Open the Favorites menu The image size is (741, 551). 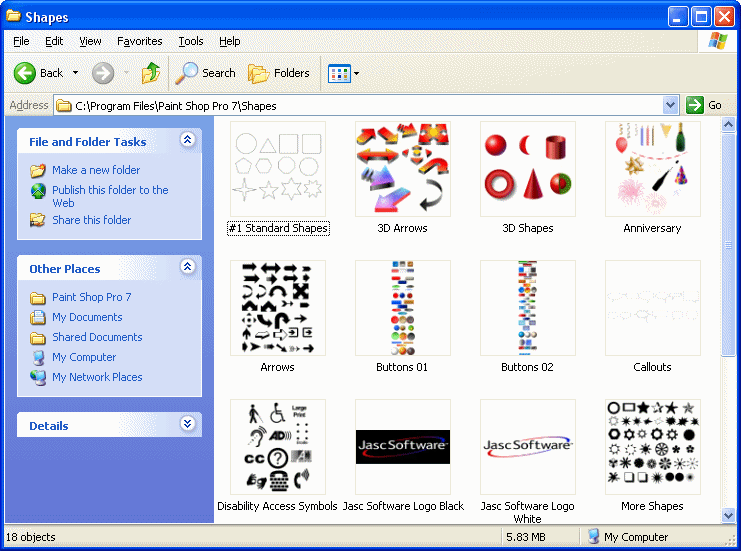coord(139,42)
